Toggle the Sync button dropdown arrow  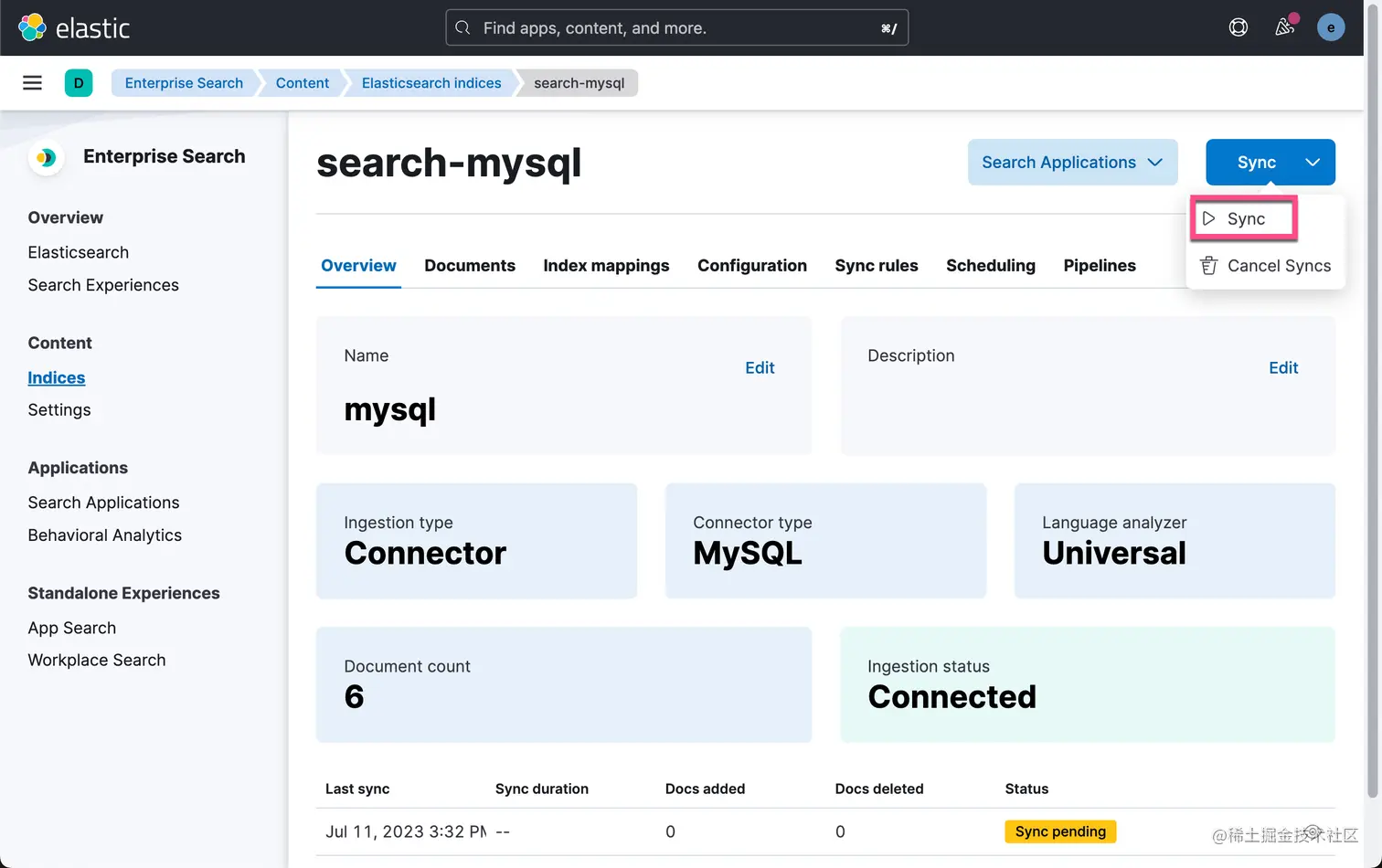[1313, 162]
